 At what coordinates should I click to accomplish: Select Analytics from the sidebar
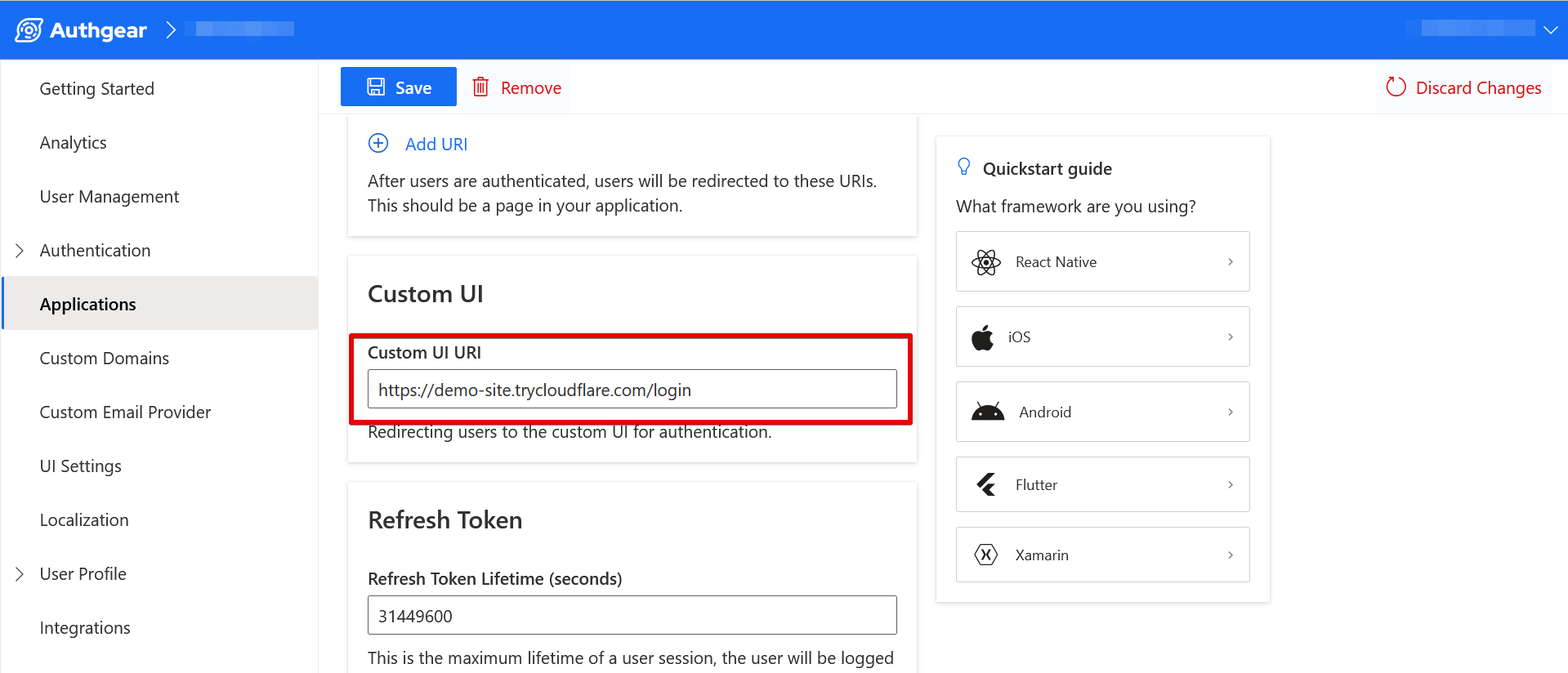[x=74, y=143]
